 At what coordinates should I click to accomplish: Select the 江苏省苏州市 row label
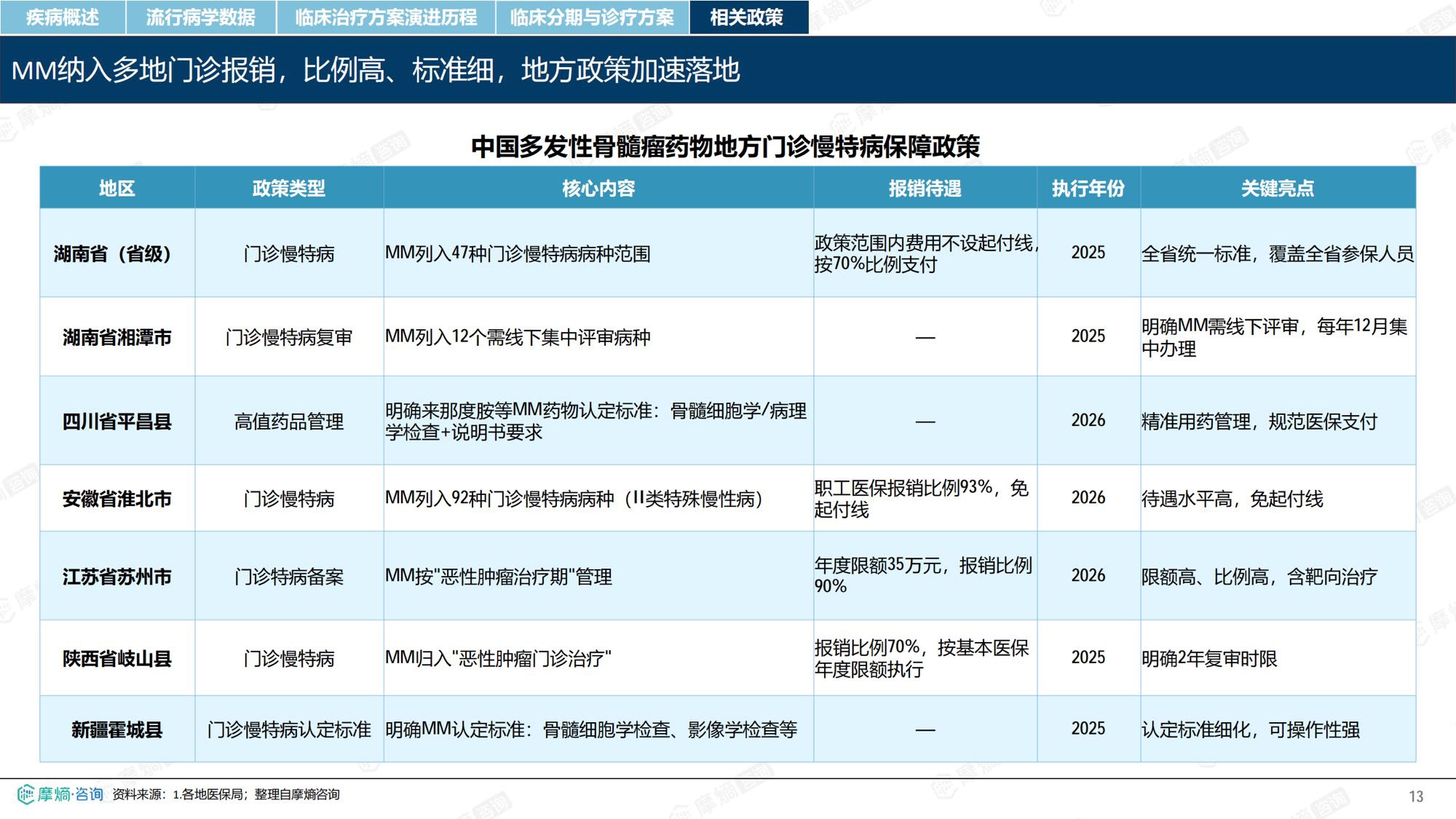coord(117,577)
